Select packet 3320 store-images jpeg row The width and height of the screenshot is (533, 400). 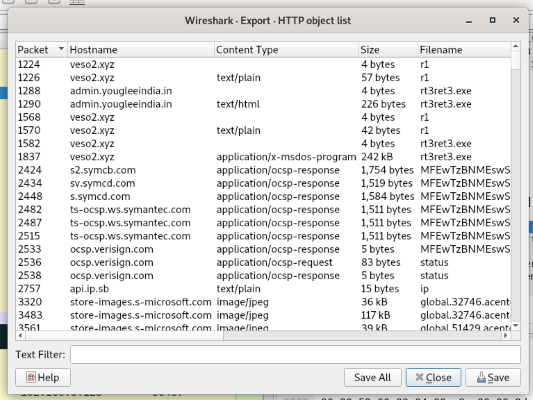(263, 302)
